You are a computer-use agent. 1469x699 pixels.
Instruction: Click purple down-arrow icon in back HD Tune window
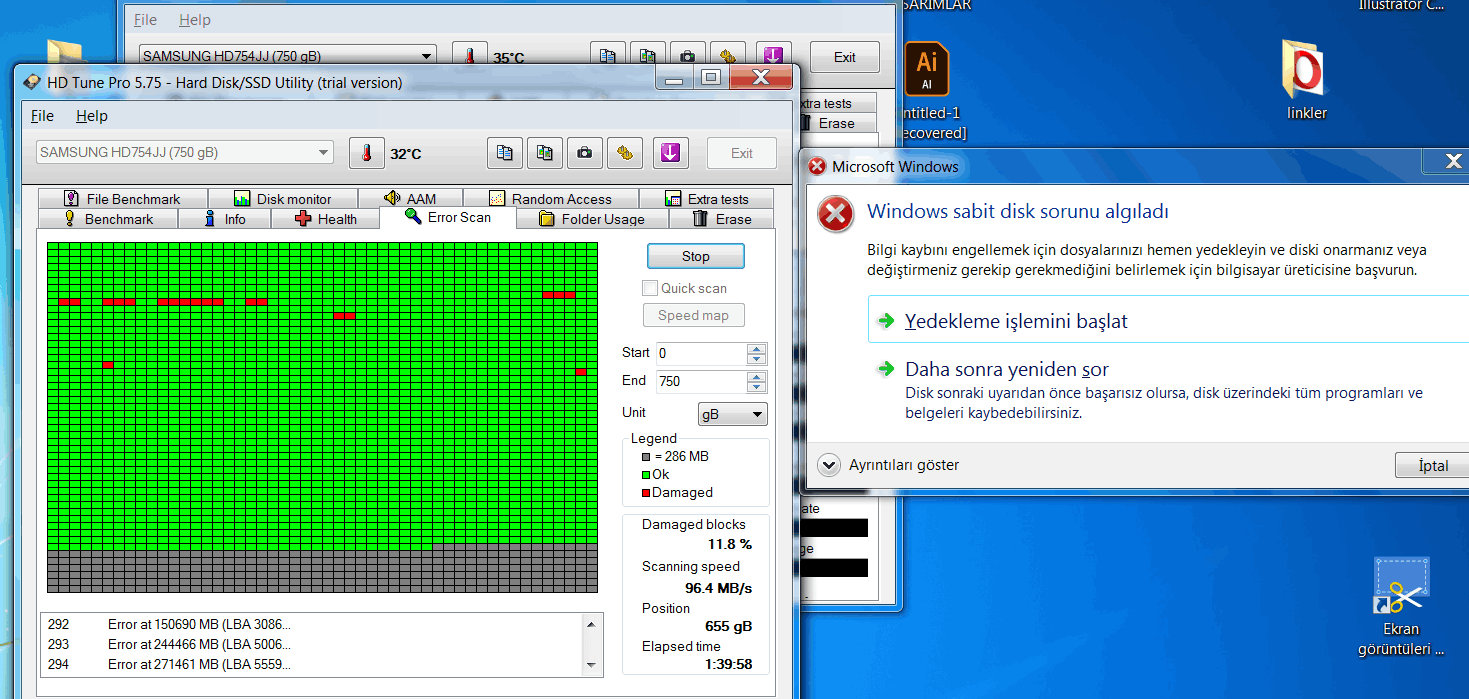pos(774,57)
